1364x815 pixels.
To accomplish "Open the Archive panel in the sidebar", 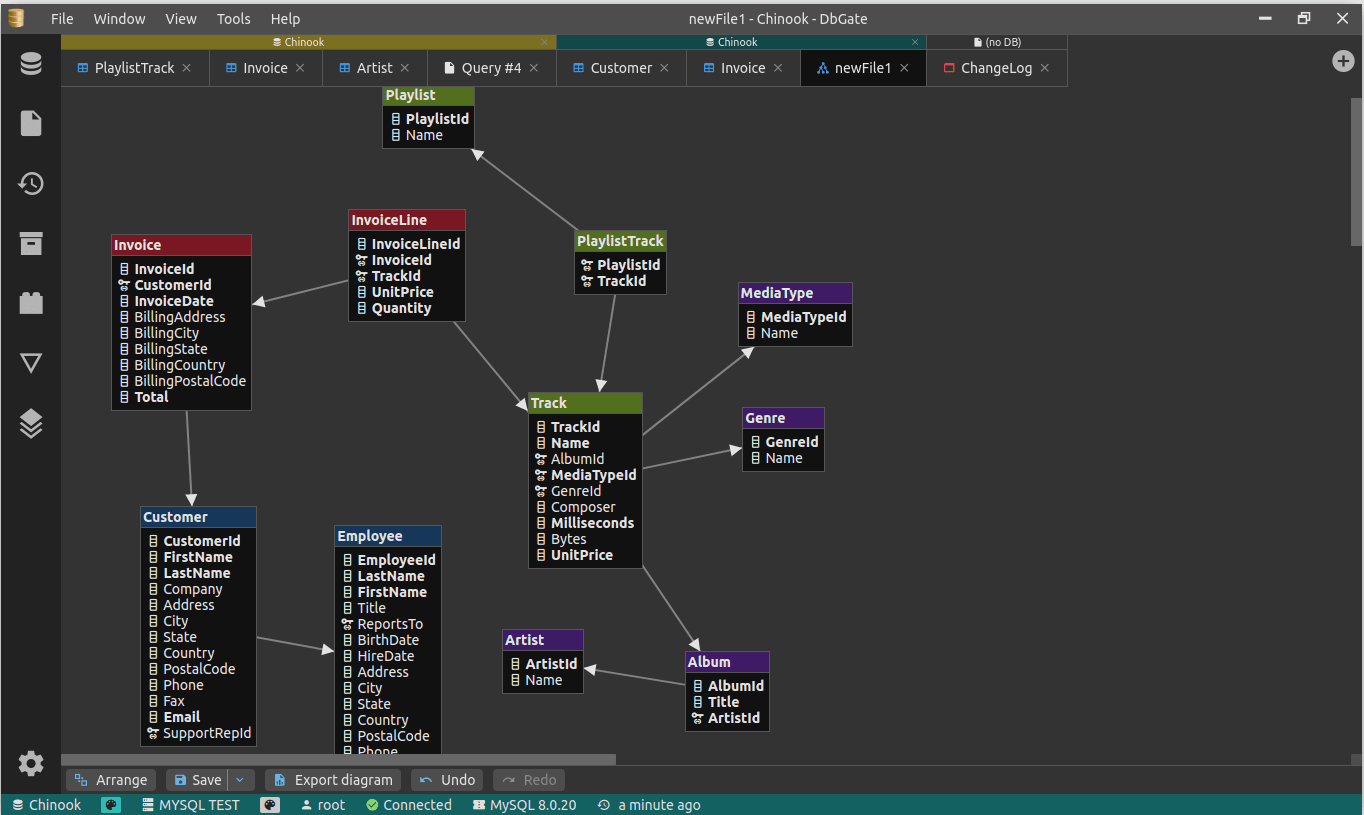I will coord(30,243).
